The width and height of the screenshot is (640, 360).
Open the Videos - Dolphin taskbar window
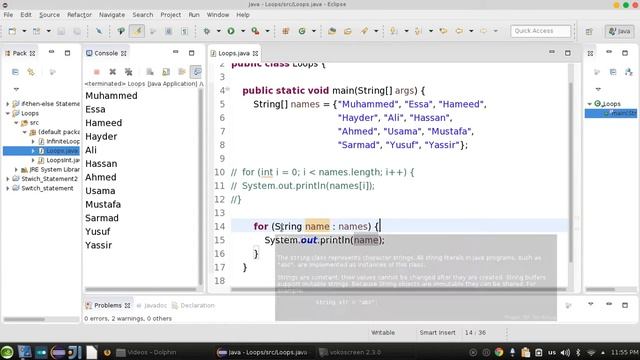pyautogui.click(x=147, y=352)
